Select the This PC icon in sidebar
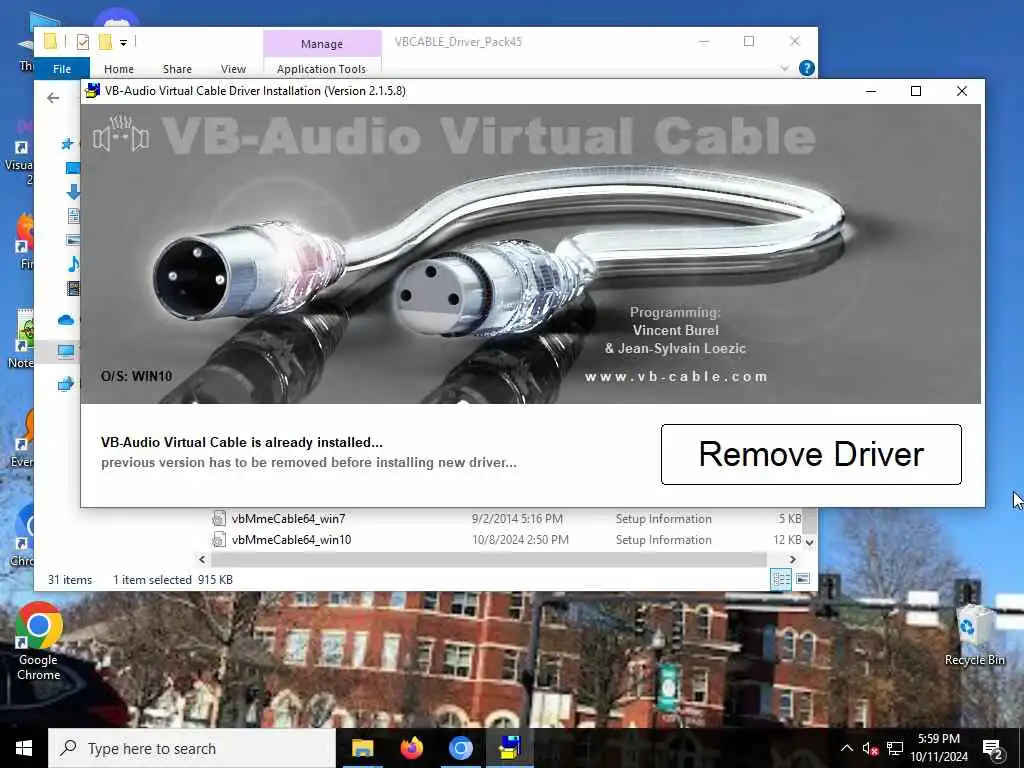The image size is (1024, 768). tap(66, 352)
